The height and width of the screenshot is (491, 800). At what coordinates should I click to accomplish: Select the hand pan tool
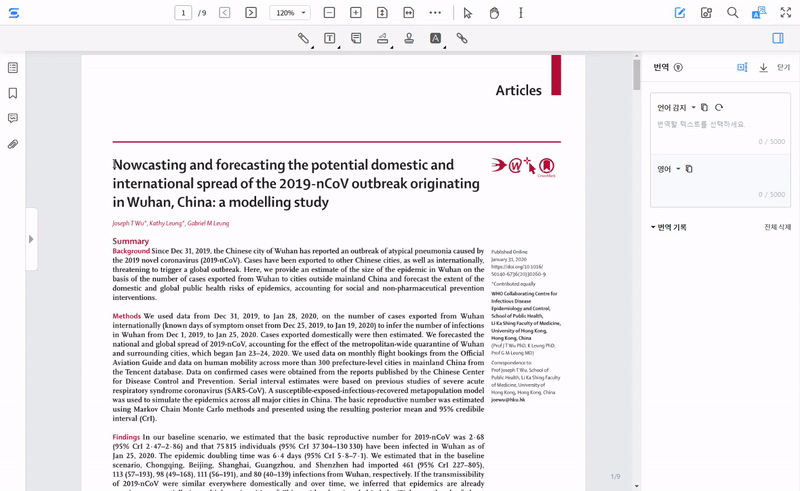[x=494, y=13]
